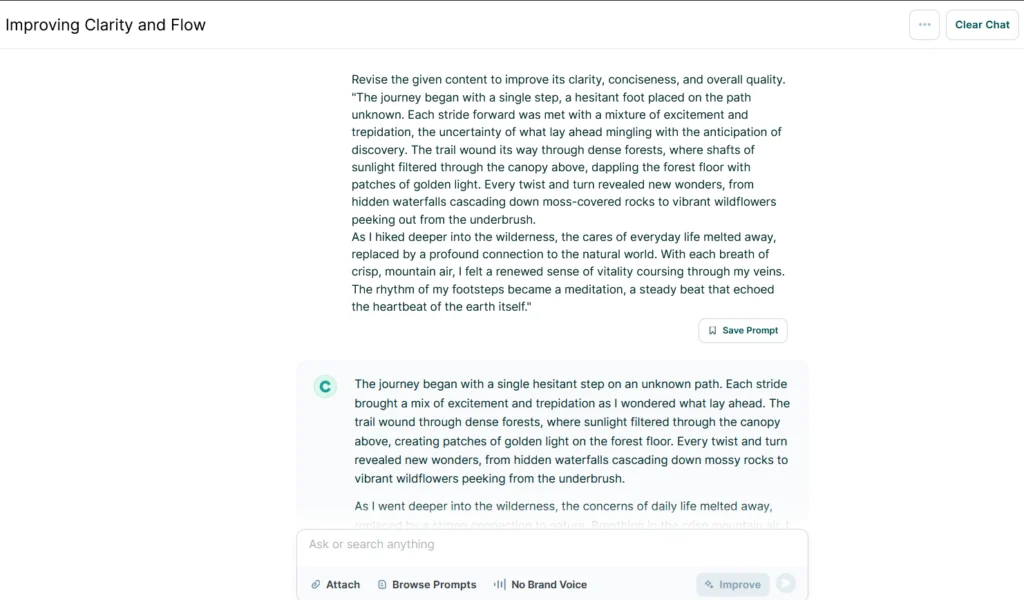1024x600 pixels.
Task: Click the bookmark icon beside Save Prompt
Action: click(712, 330)
